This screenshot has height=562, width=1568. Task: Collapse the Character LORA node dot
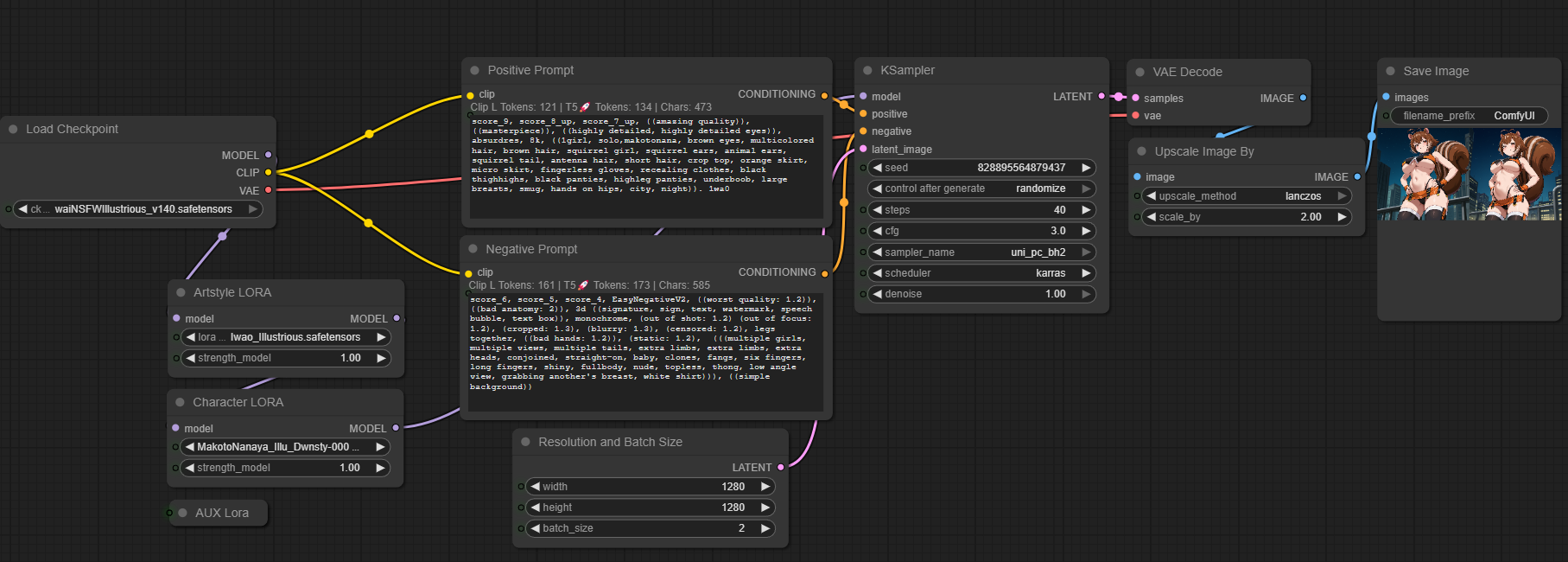click(180, 402)
